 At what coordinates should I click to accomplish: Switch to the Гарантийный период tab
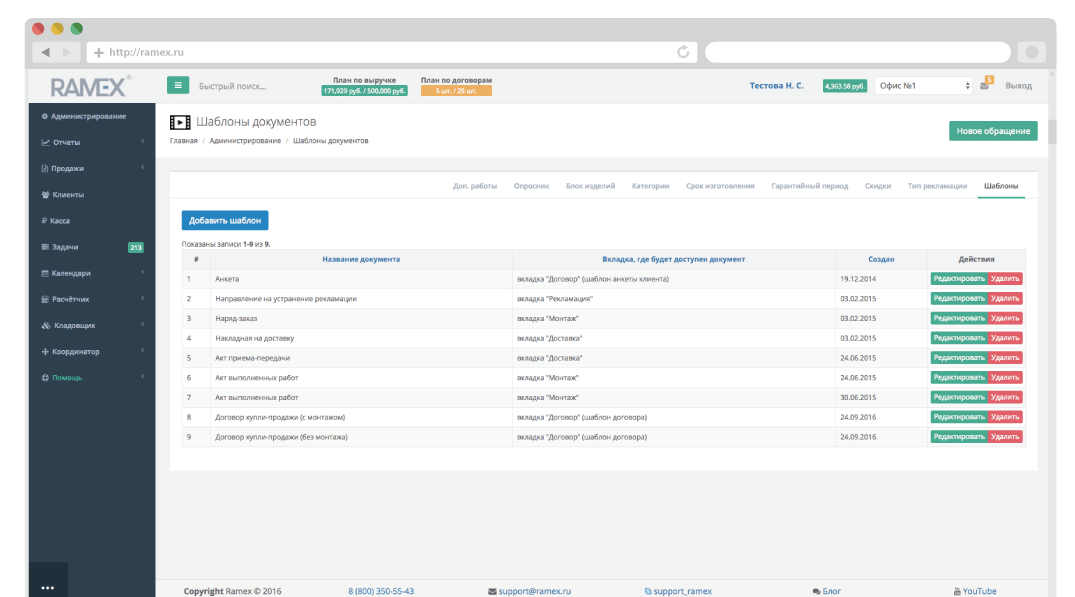[810, 186]
